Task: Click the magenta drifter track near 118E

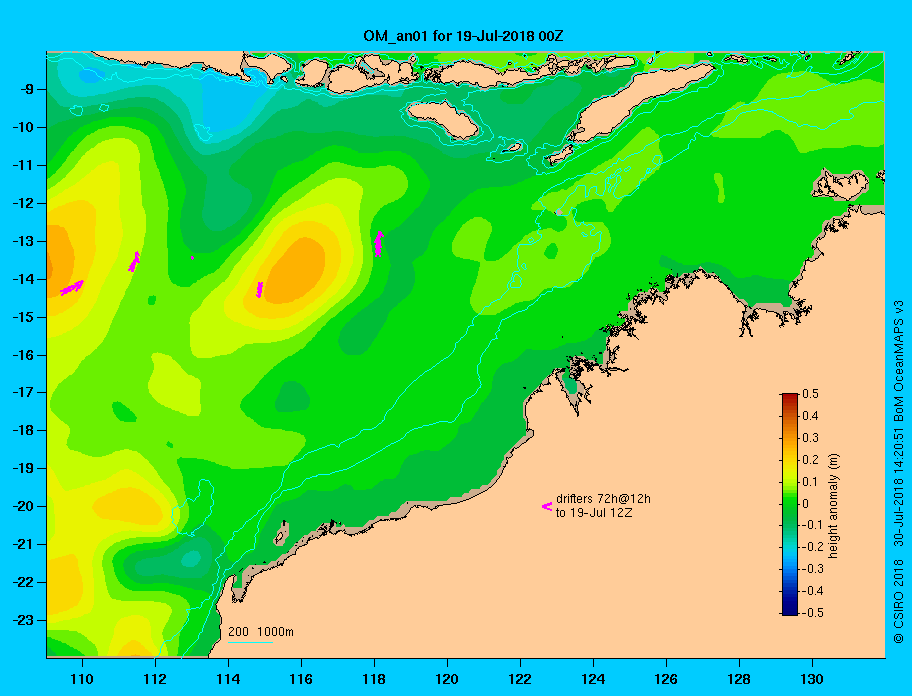Action: click(x=379, y=244)
